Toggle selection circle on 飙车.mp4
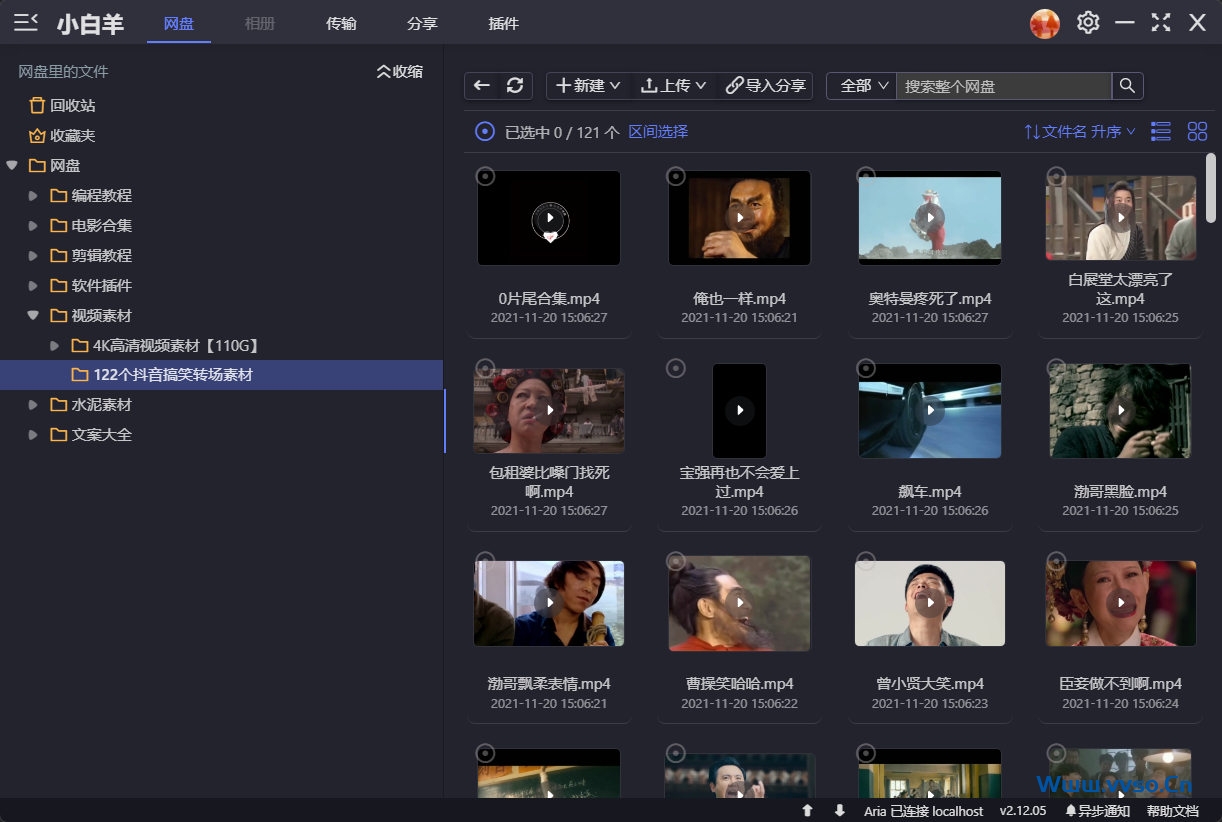This screenshot has height=822, width=1222. pos(866,368)
